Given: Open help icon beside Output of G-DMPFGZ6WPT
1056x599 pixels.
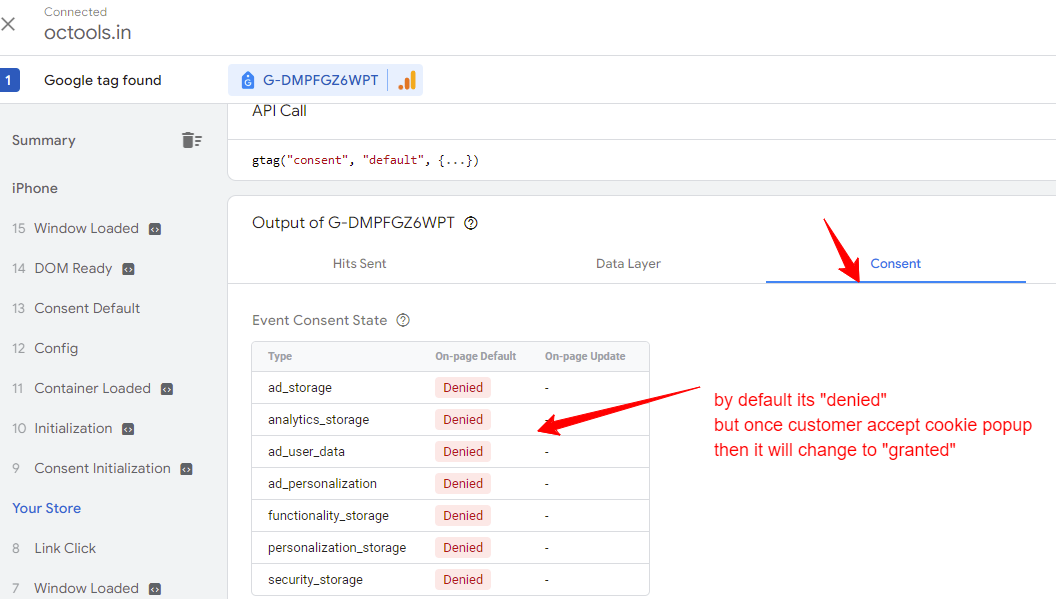Looking at the screenshot, I should tap(471, 223).
